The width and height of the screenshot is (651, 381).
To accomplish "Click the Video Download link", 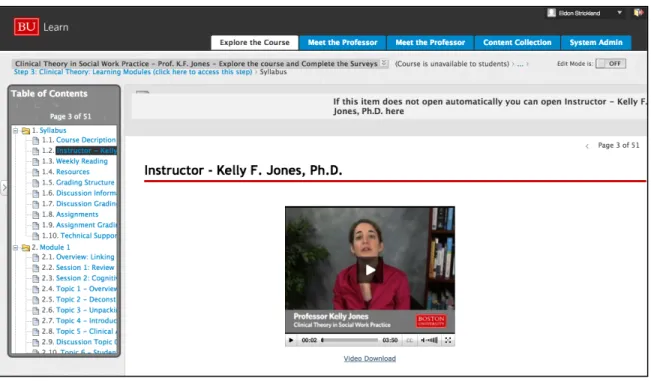I will (x=370, y=359).
